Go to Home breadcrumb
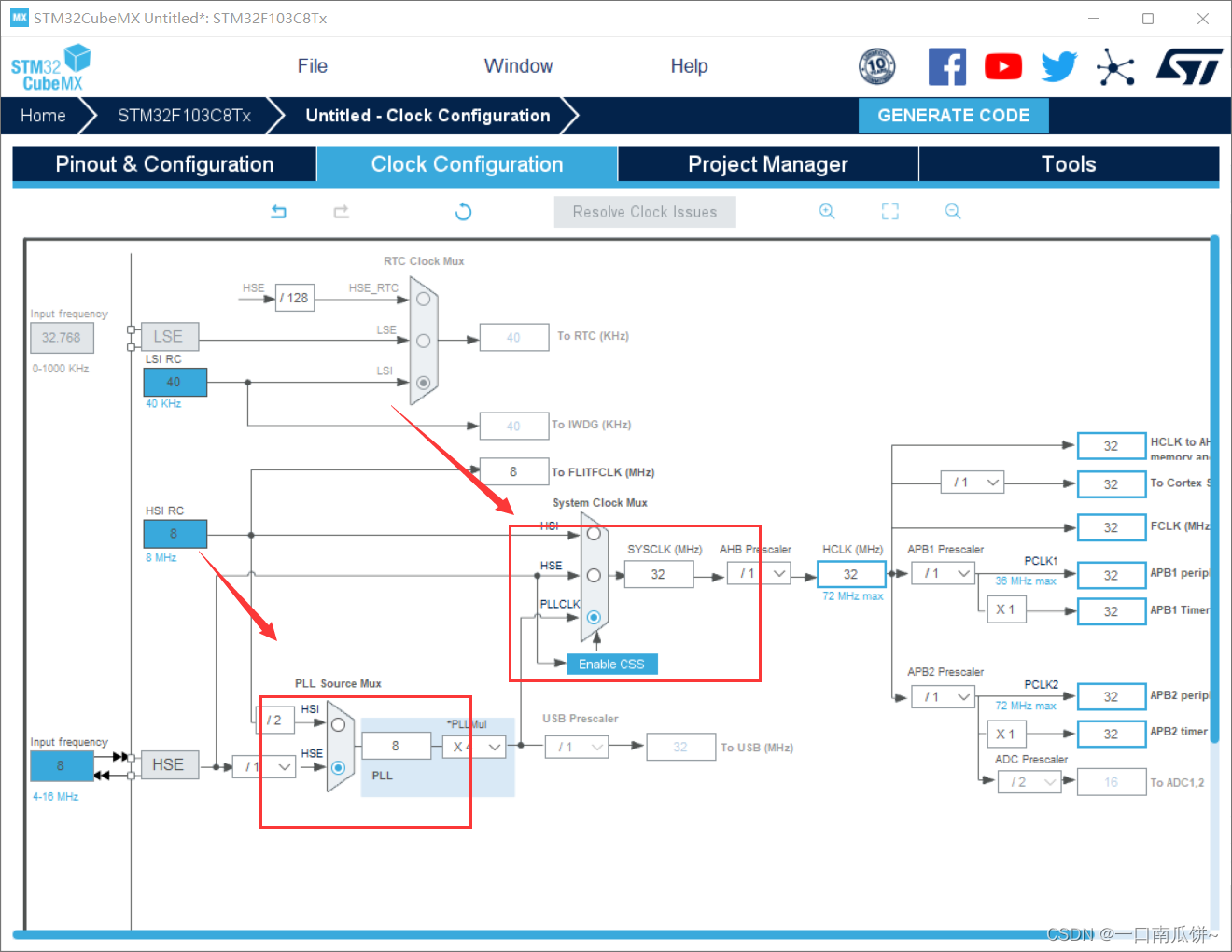1232x952 pixels. (x=43, y=116)
